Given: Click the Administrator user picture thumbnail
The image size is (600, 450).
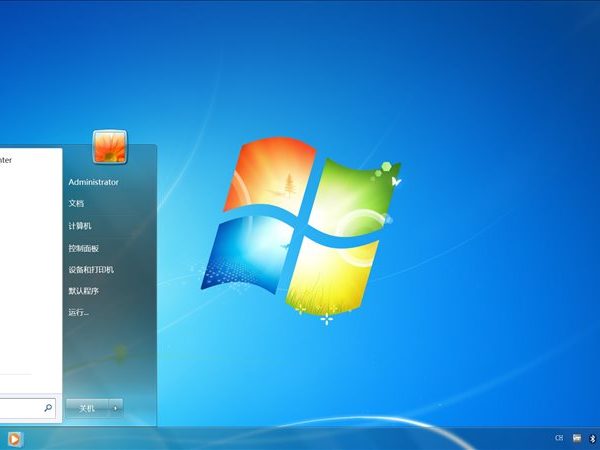Looking at the screenshot, I should point(109,147).
